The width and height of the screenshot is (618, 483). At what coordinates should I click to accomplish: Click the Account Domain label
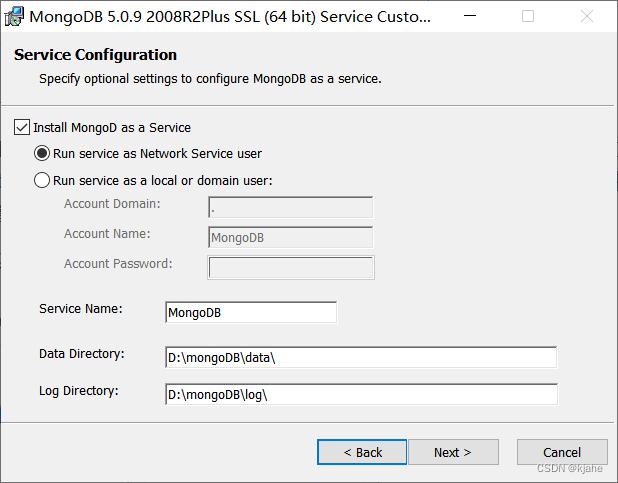tap(112, 203)
